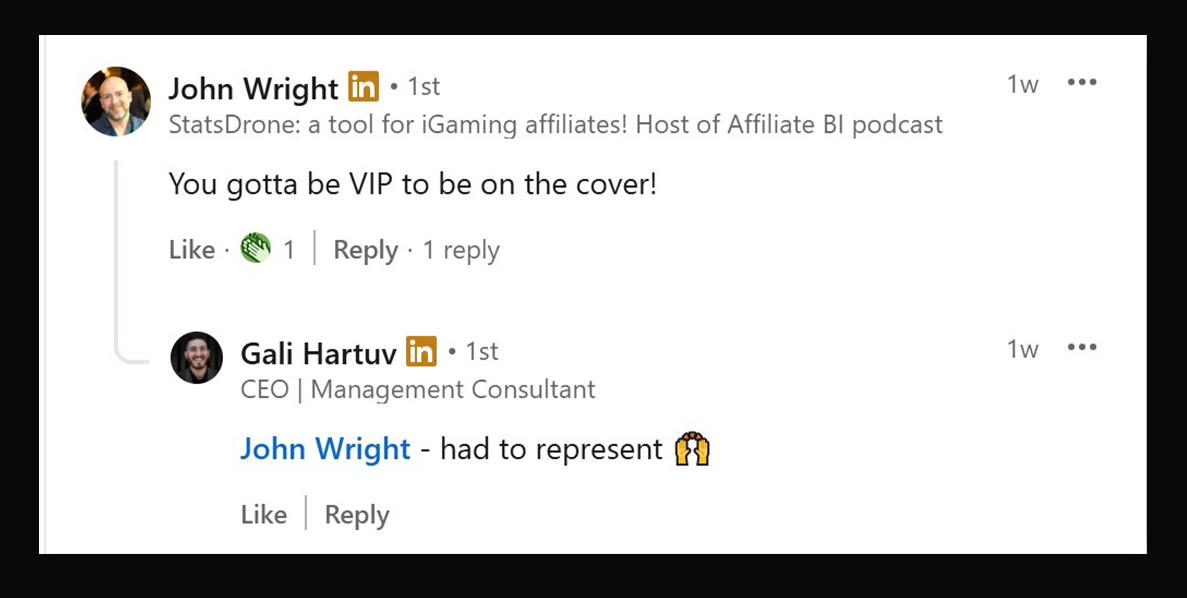The height and width of the screenshot is (598, 1187).
Task: Like John Wright's comment
Action: [192, 250]
